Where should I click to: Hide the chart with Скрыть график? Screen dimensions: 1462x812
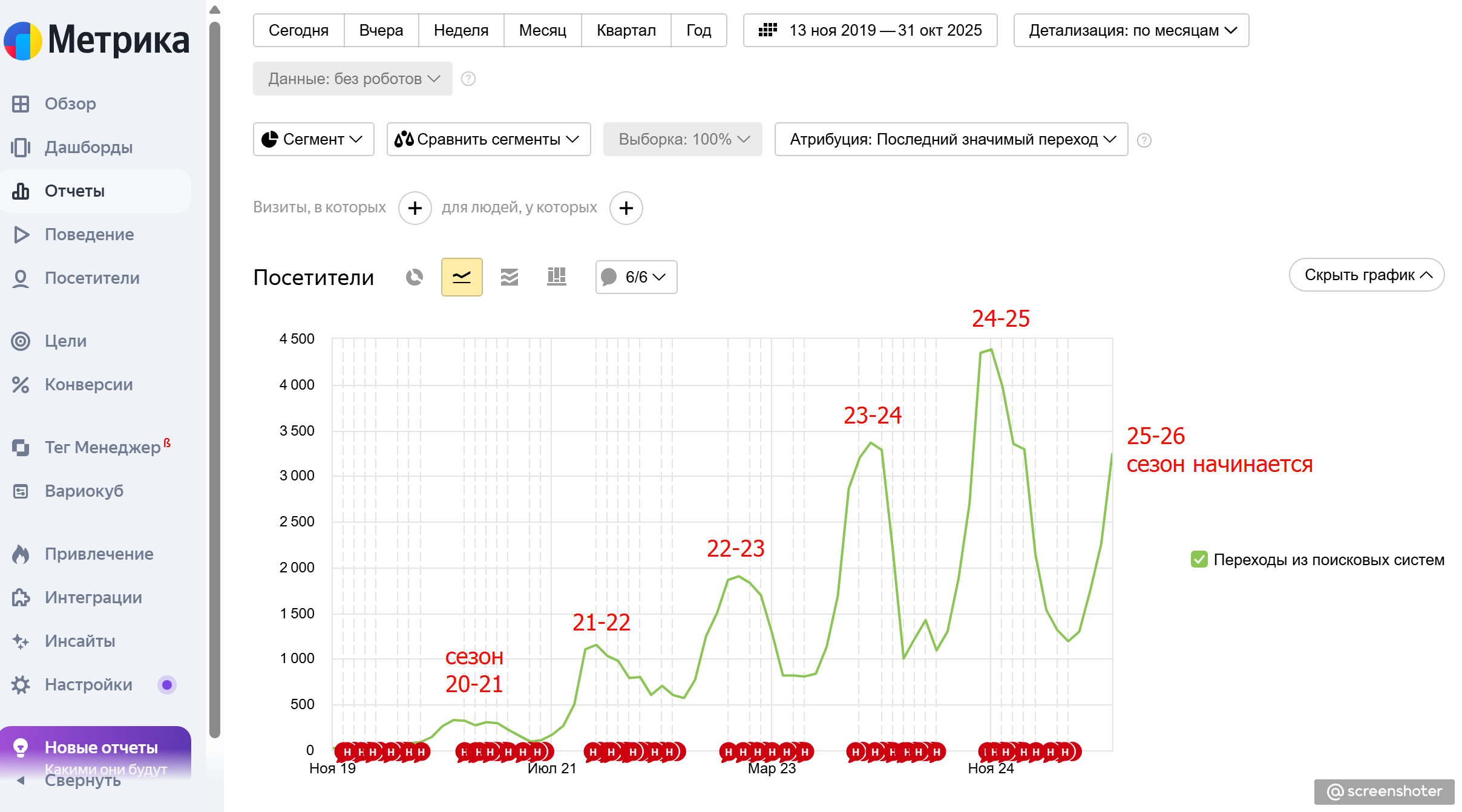click(x=1366, y=275)
